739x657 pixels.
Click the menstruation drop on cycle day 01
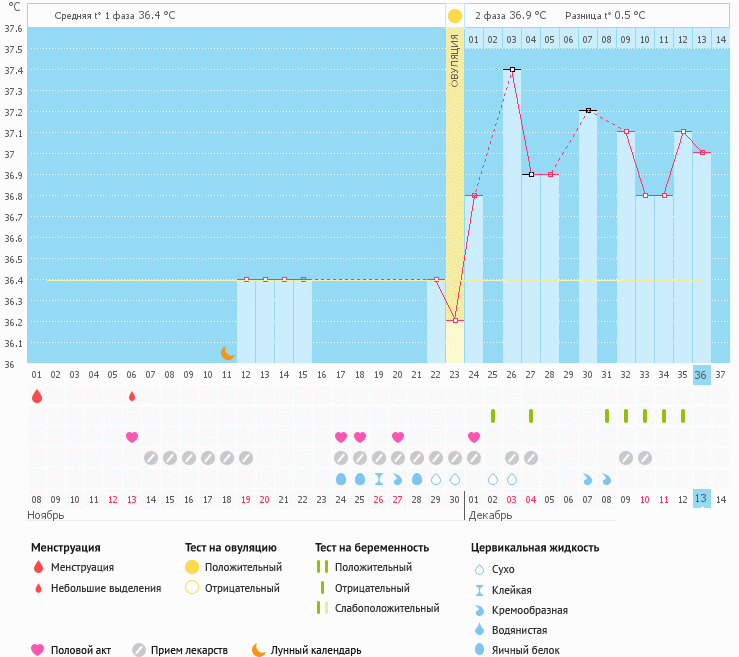click(x=37, y=396)
